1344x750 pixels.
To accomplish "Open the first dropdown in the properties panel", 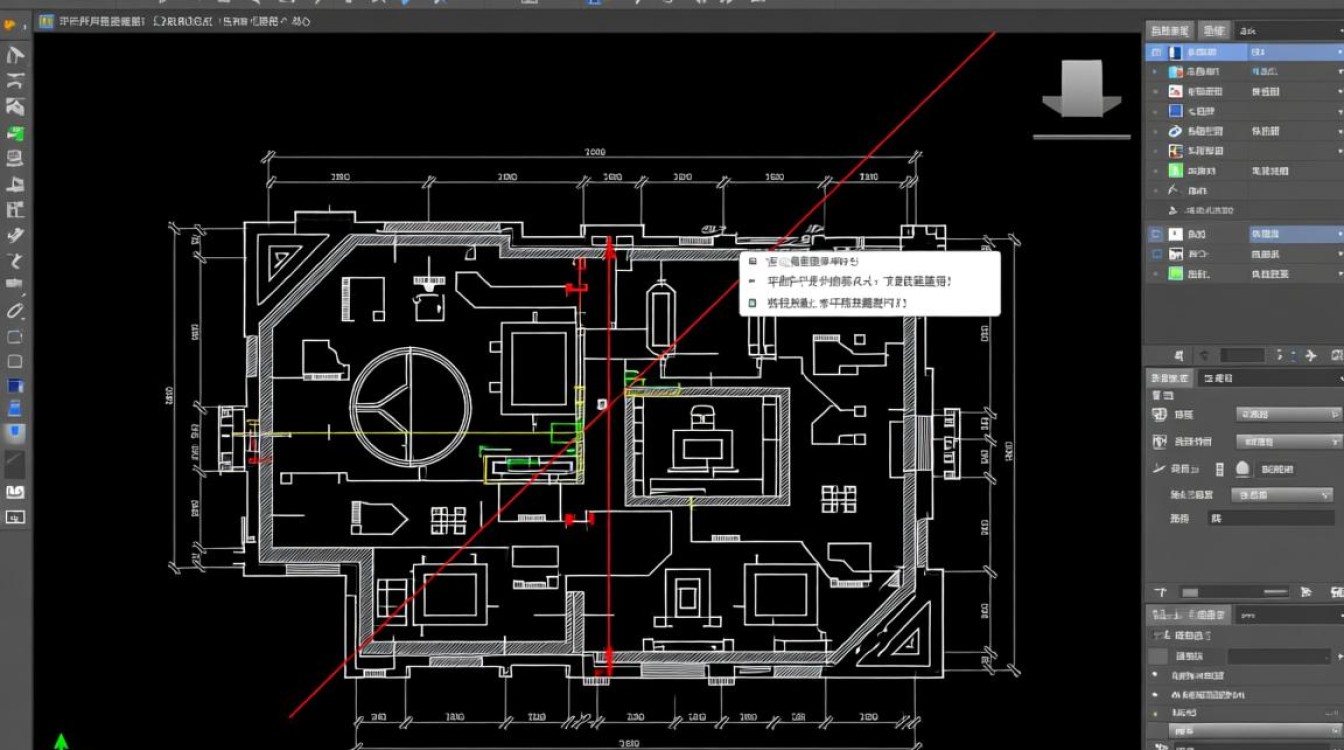I will click(x=1288, y=414).
